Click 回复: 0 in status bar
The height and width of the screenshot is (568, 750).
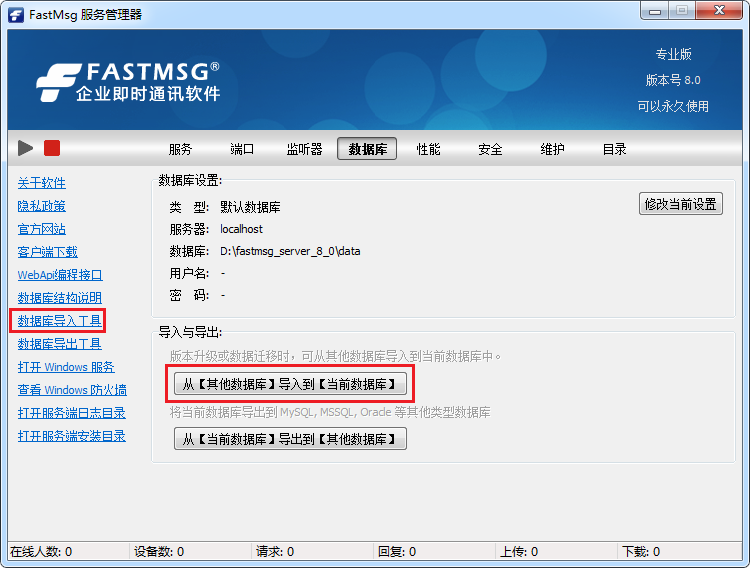pos(397,552)
